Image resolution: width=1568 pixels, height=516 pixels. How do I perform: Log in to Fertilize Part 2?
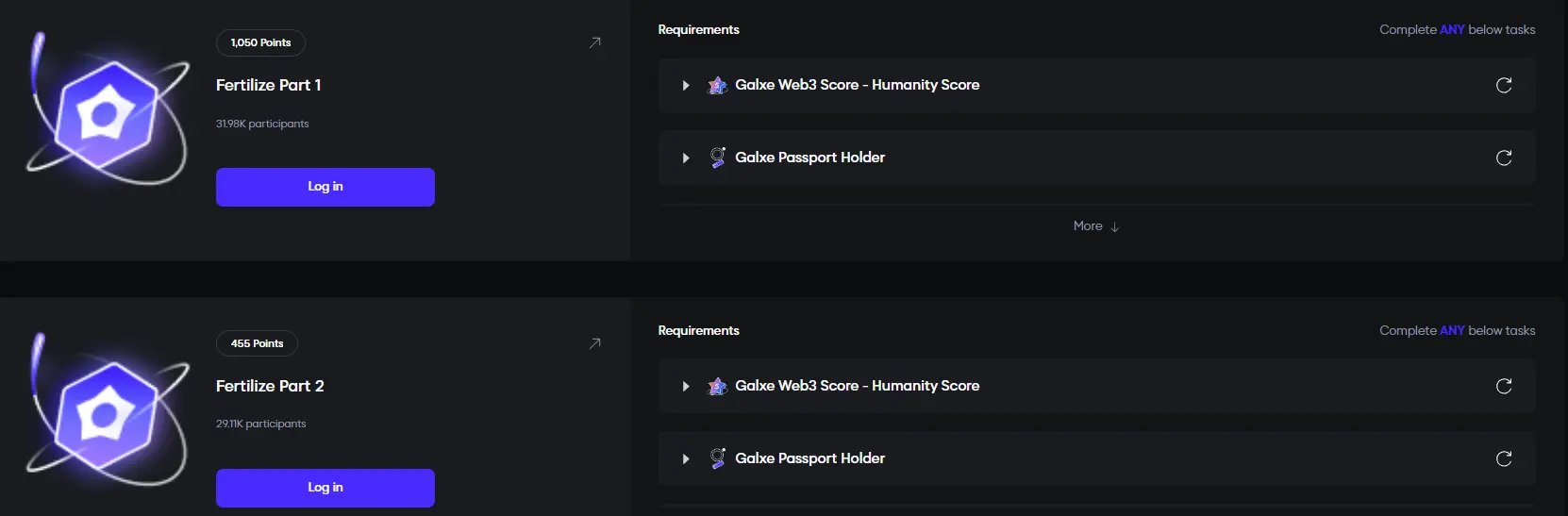click(x=325, y=488)
